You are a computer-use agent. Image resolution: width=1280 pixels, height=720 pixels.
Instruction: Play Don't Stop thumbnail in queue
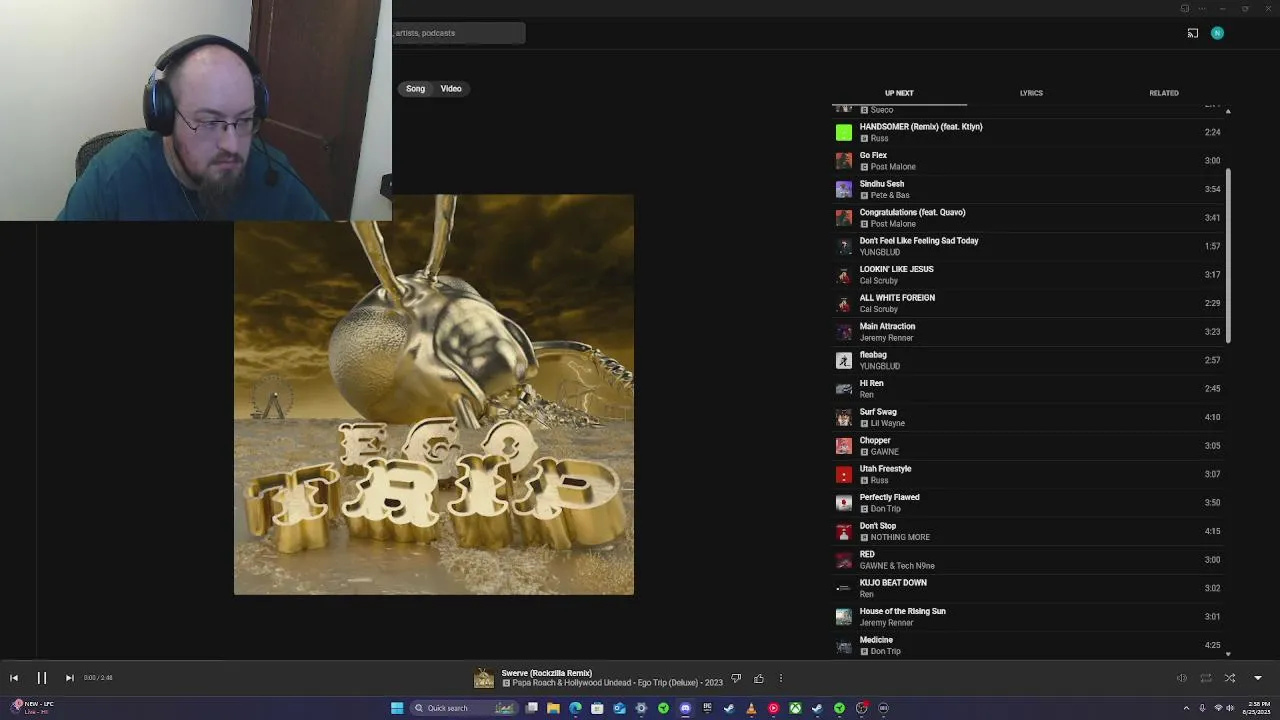pos(844,531)
